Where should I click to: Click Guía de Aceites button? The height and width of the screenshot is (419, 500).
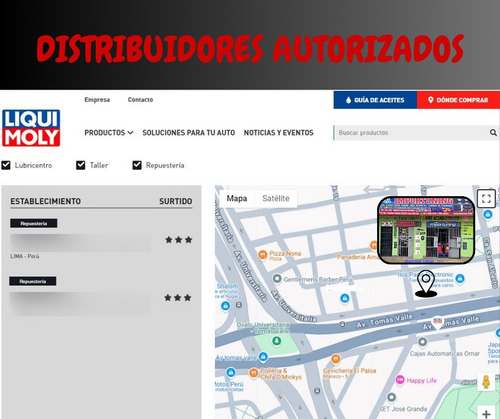coord(375,100)
